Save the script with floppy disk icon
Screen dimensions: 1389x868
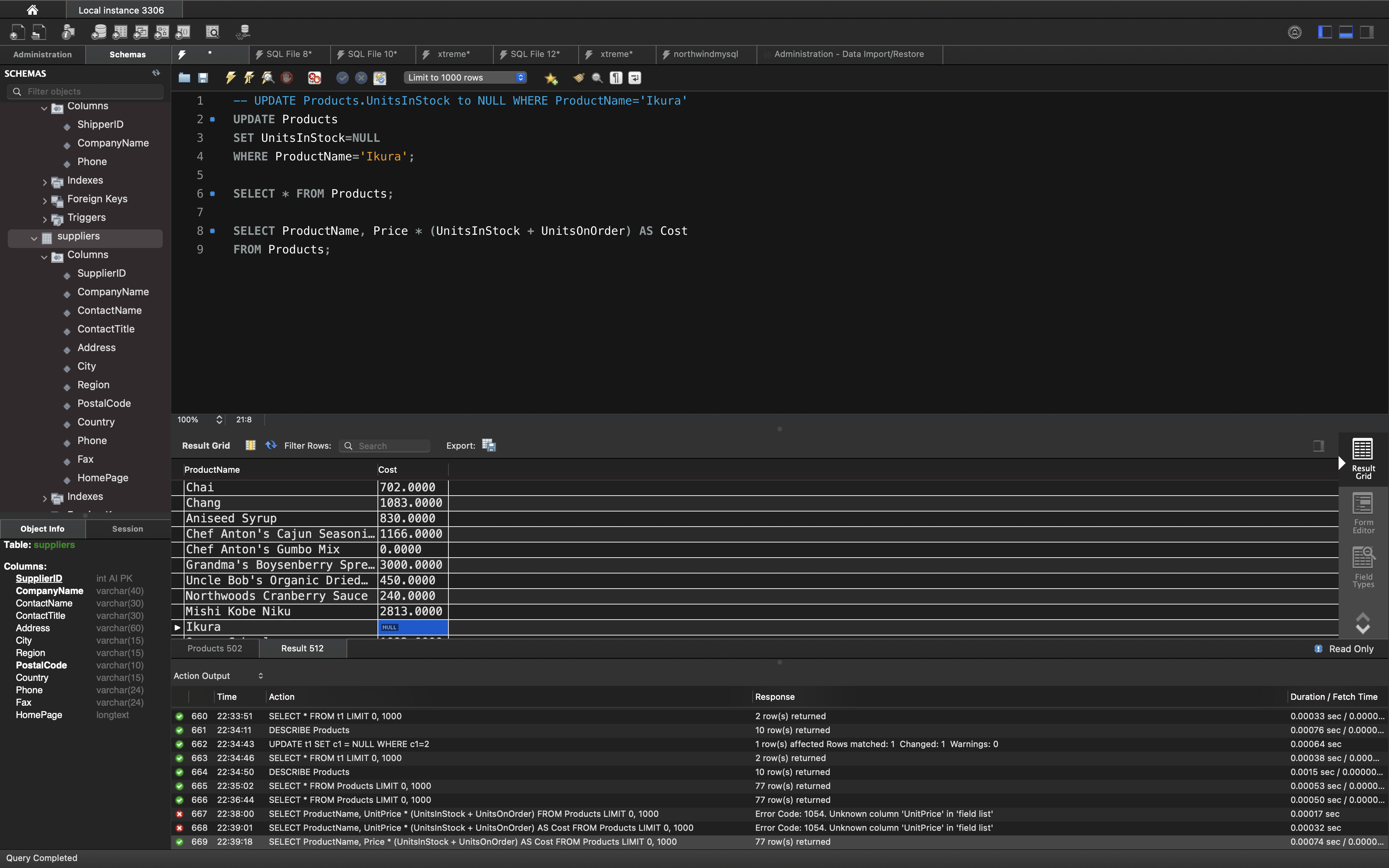pos(203,77)
